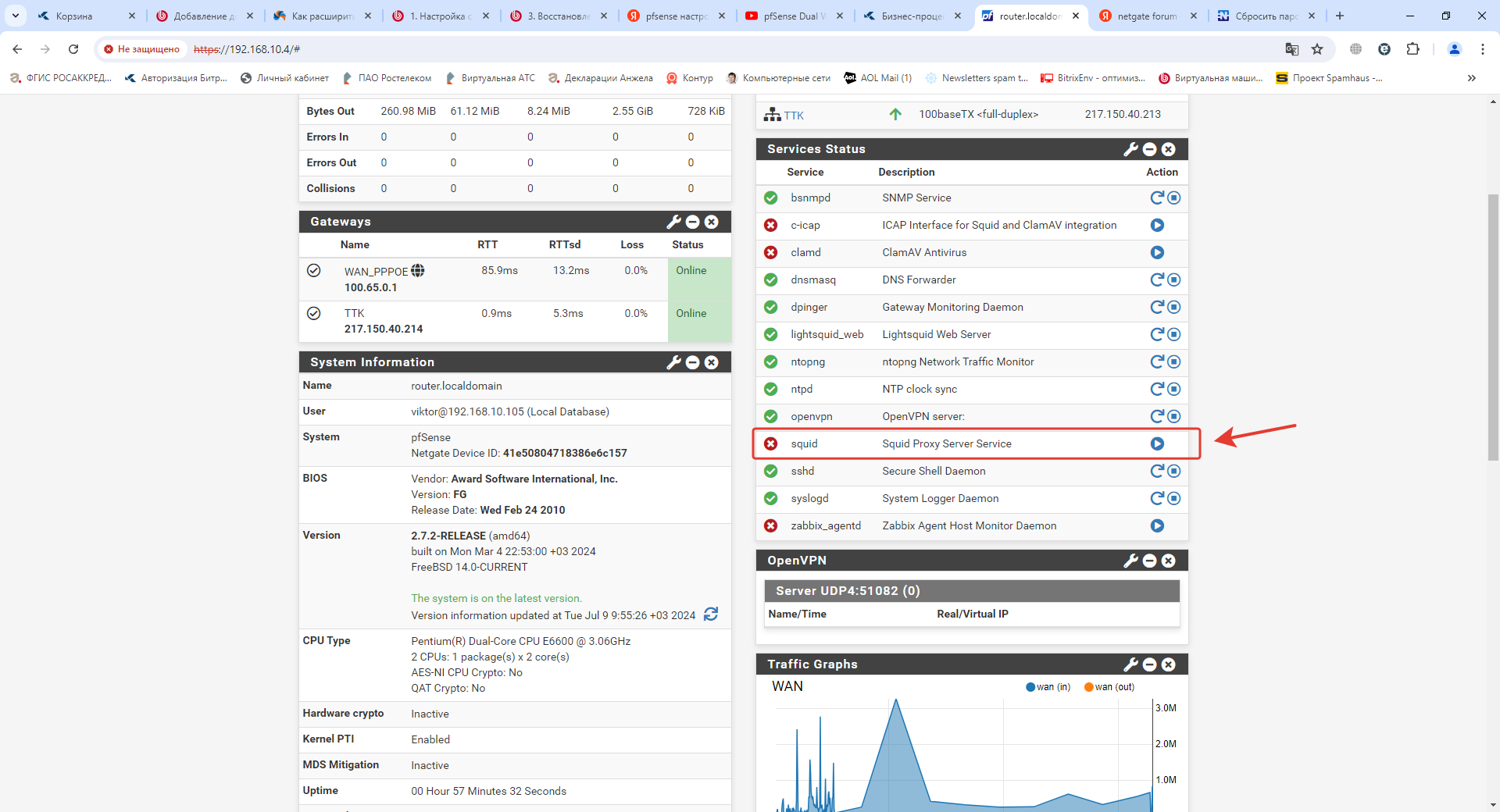The height and width of the screenshot is (812, 1500).
Task: Close the Services Status widget
Action: pos(1168,149)
